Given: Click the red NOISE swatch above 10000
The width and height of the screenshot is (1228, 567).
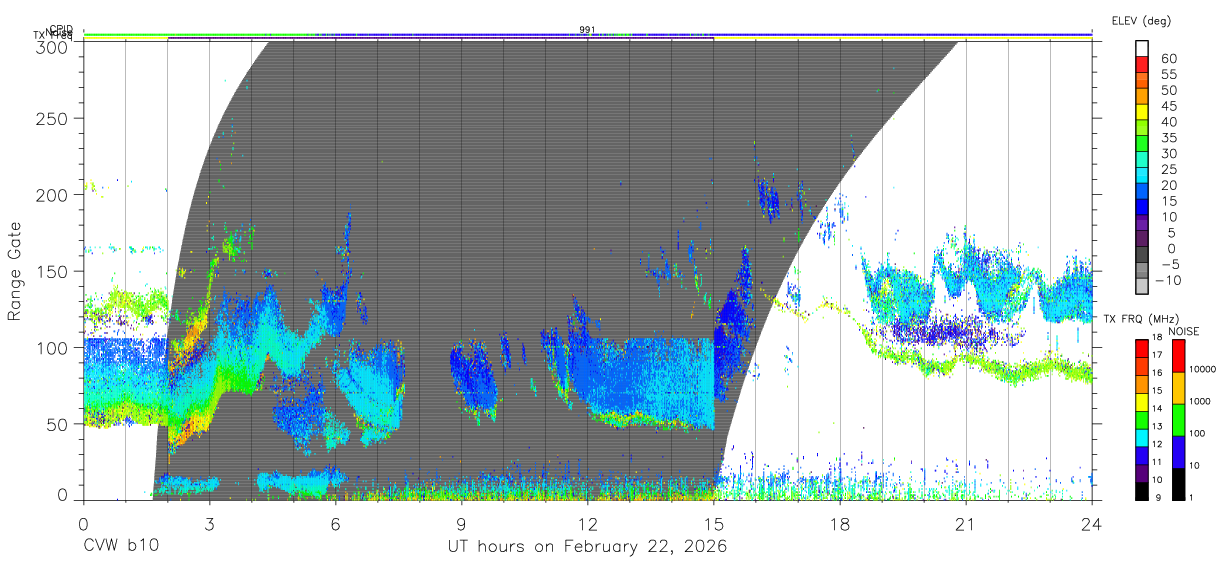Looking at the screenshot, I should click(x=1181, y=356).
